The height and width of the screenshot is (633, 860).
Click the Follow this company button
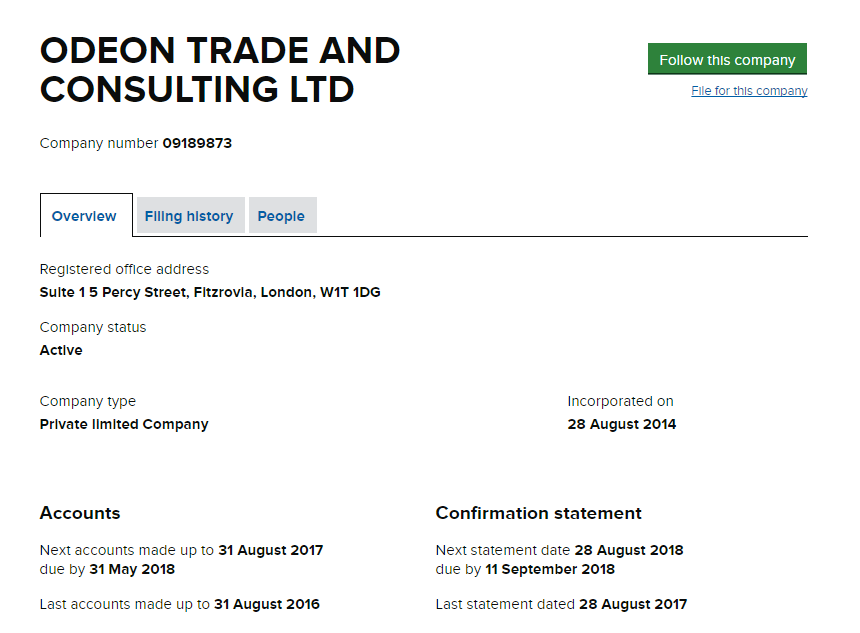point(727,60)
